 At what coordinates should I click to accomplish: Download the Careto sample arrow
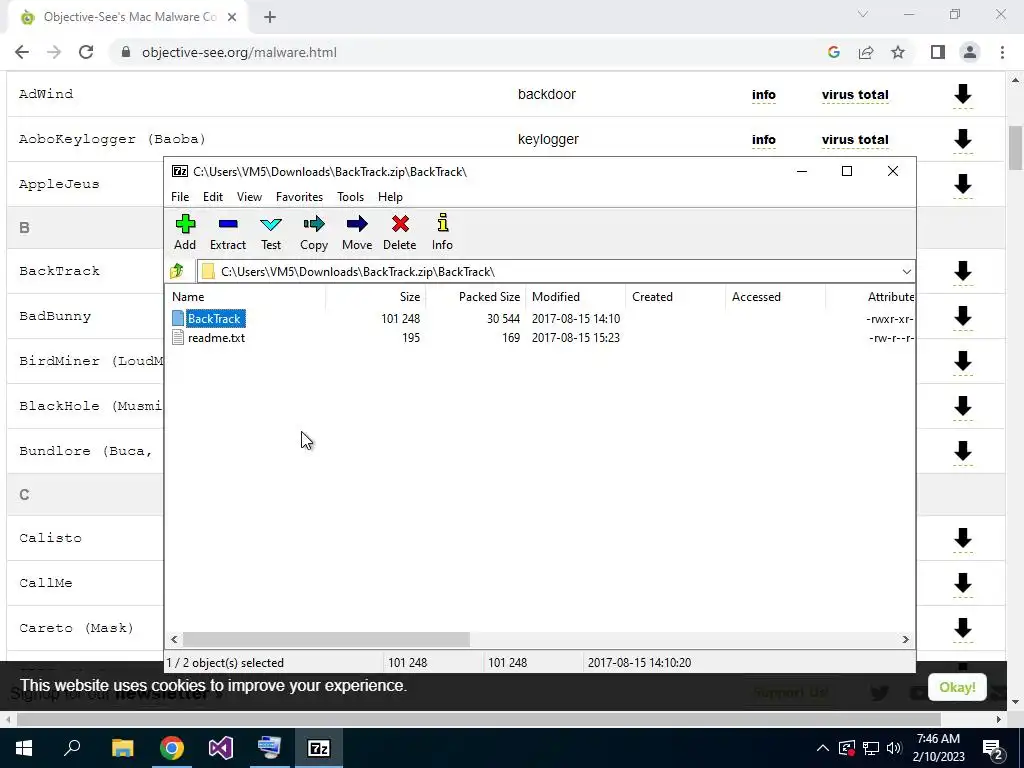click(x=963, y=628)
